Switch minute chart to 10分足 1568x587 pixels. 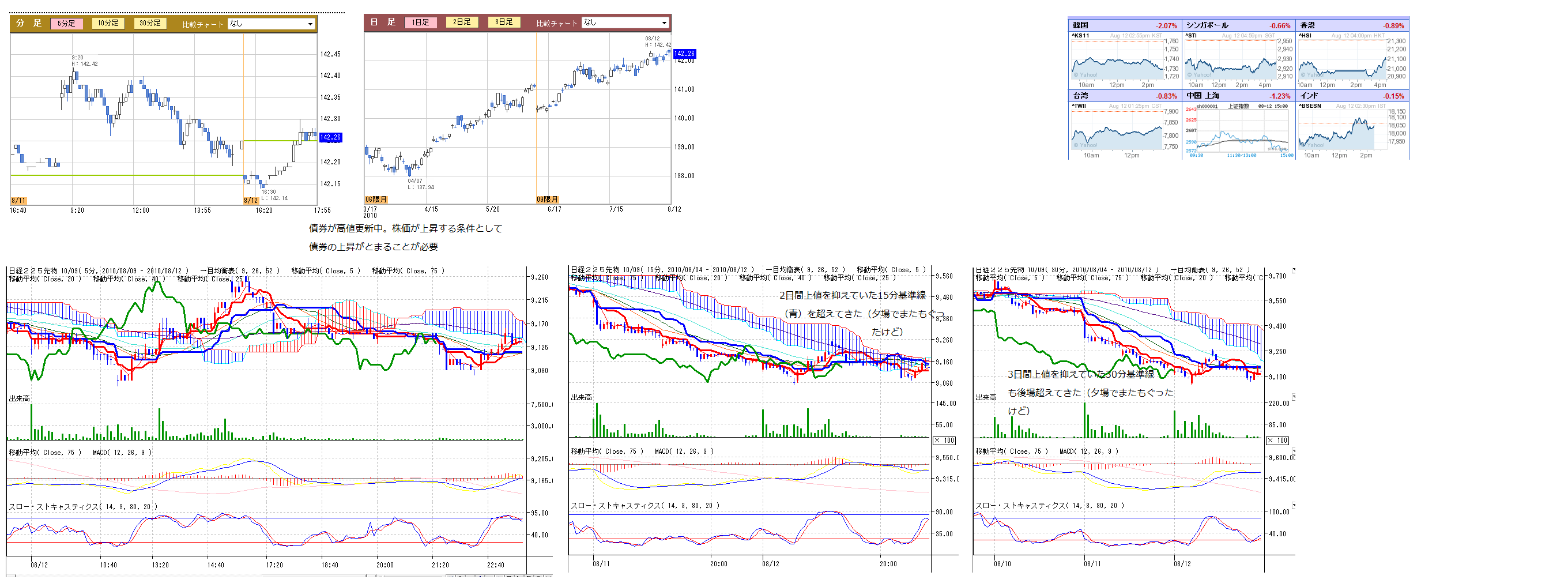pyautogui.click(x=108, y=23)
